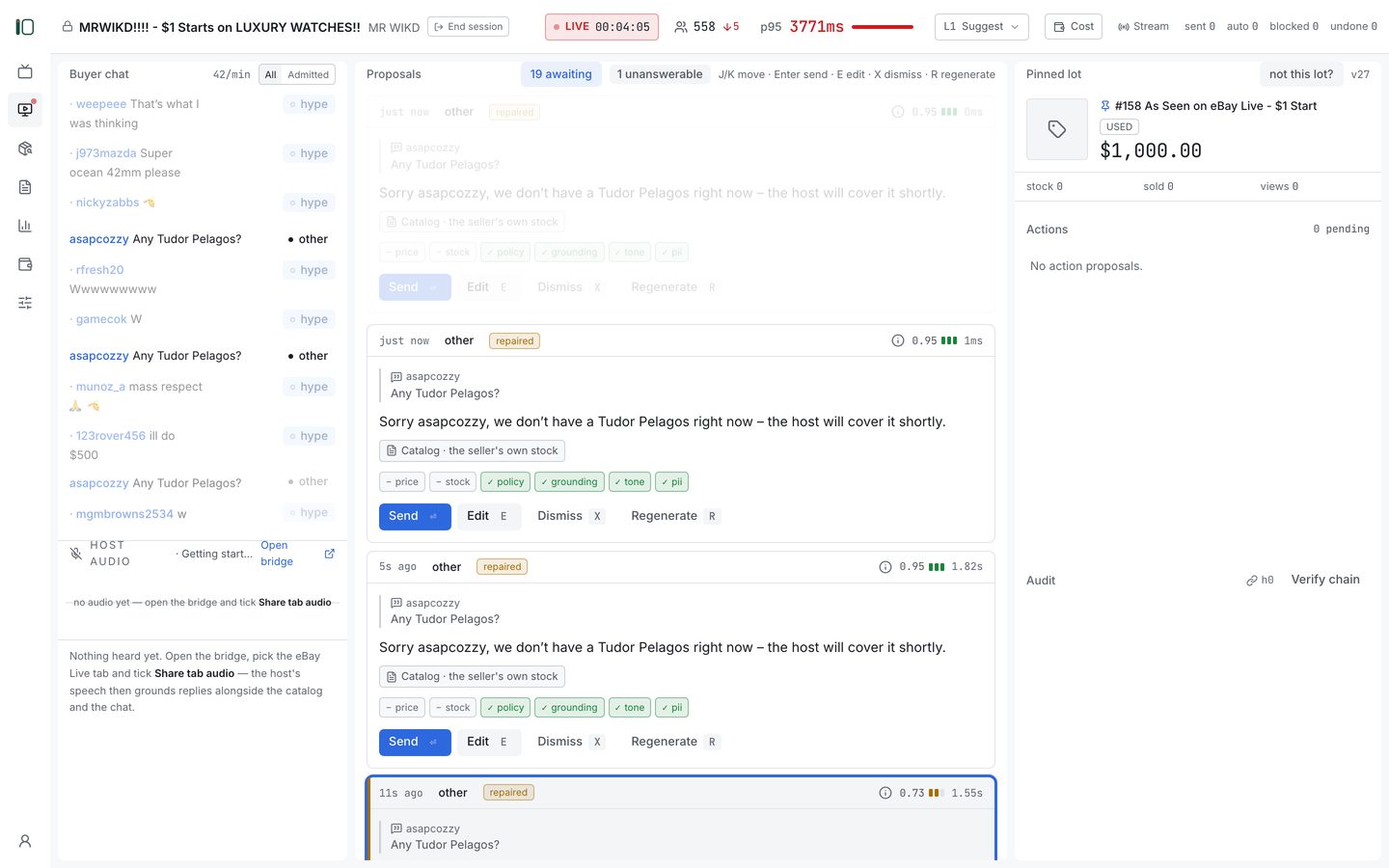This screenshot has height=868, width=1389.
Task: Send the 5s ago proposal reply
Action: 415,742
